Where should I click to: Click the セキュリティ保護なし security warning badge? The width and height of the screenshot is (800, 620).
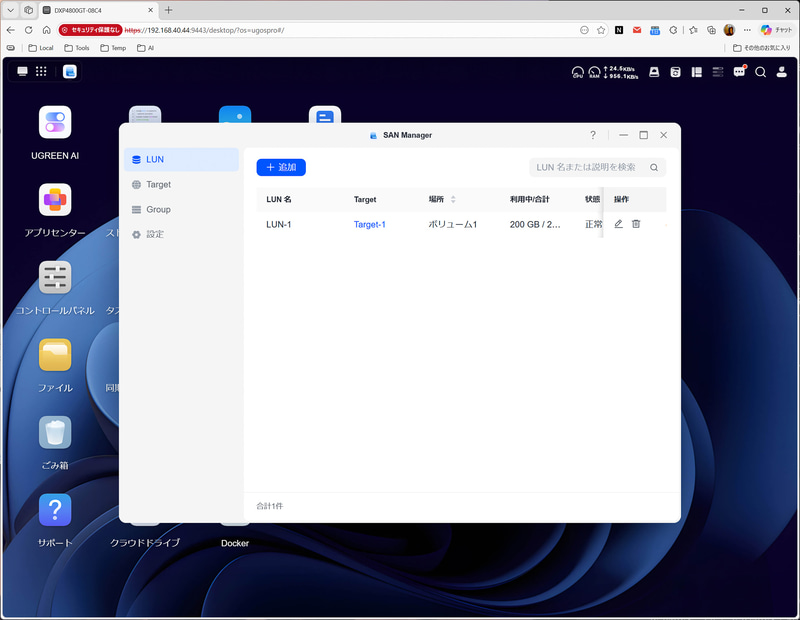(x=90, y=30)
